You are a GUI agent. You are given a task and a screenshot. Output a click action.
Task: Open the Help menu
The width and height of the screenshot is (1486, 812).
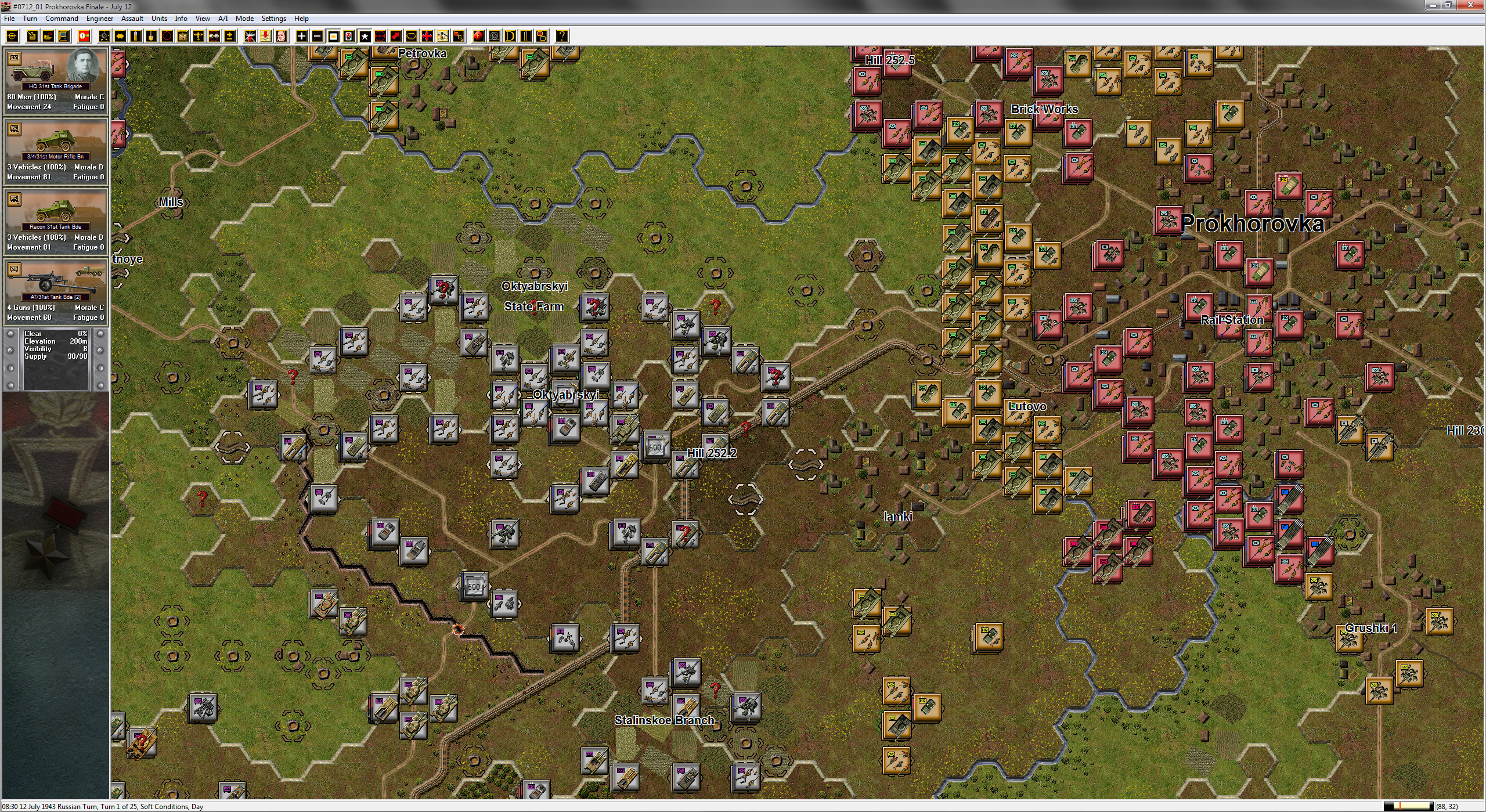tap(301, 19)
